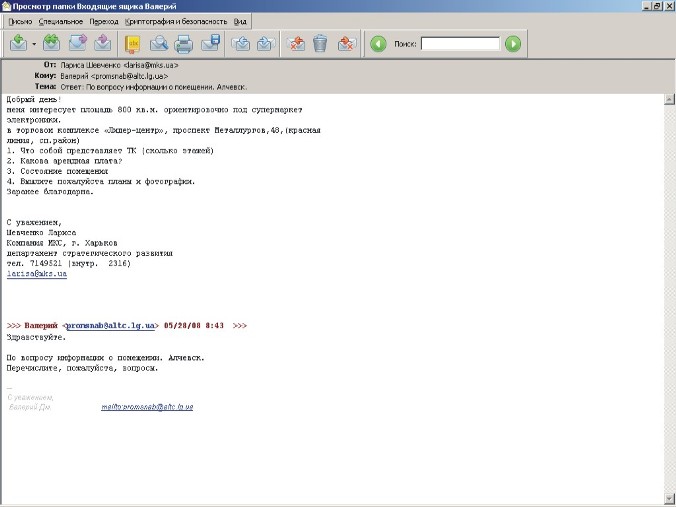This screenshot has height=507, width=676.
Task: Click the green search-forward arrow button
Action: pos(513,44)
